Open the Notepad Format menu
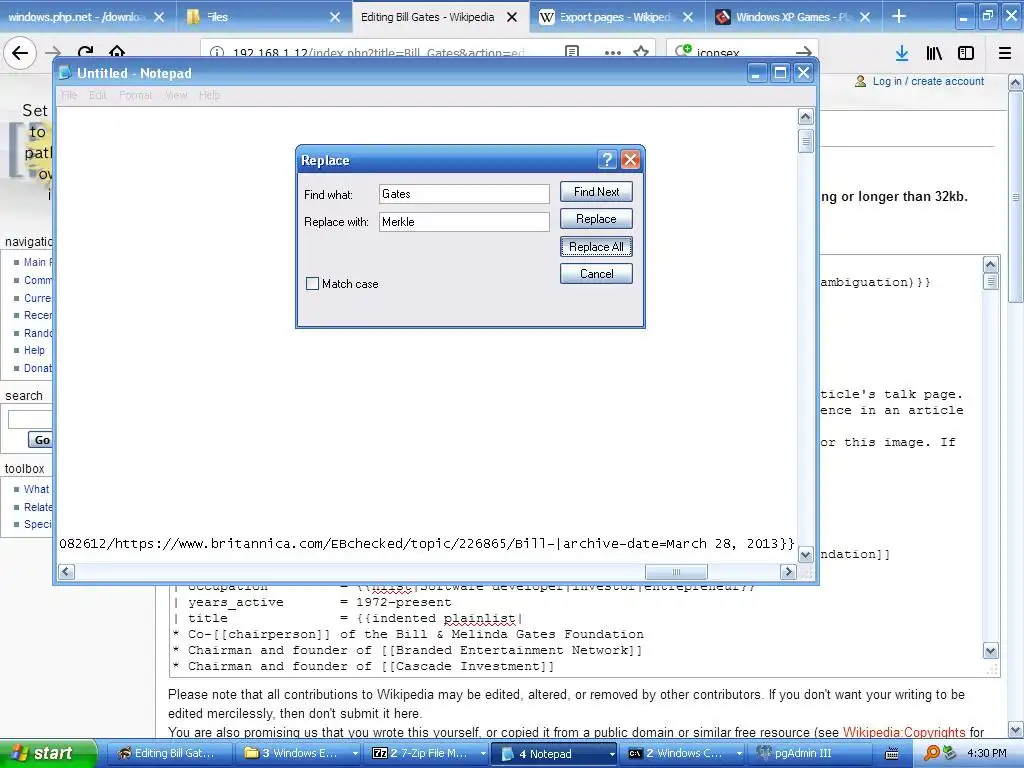This screenshot has height=768, width=1024. pos(135,95)
